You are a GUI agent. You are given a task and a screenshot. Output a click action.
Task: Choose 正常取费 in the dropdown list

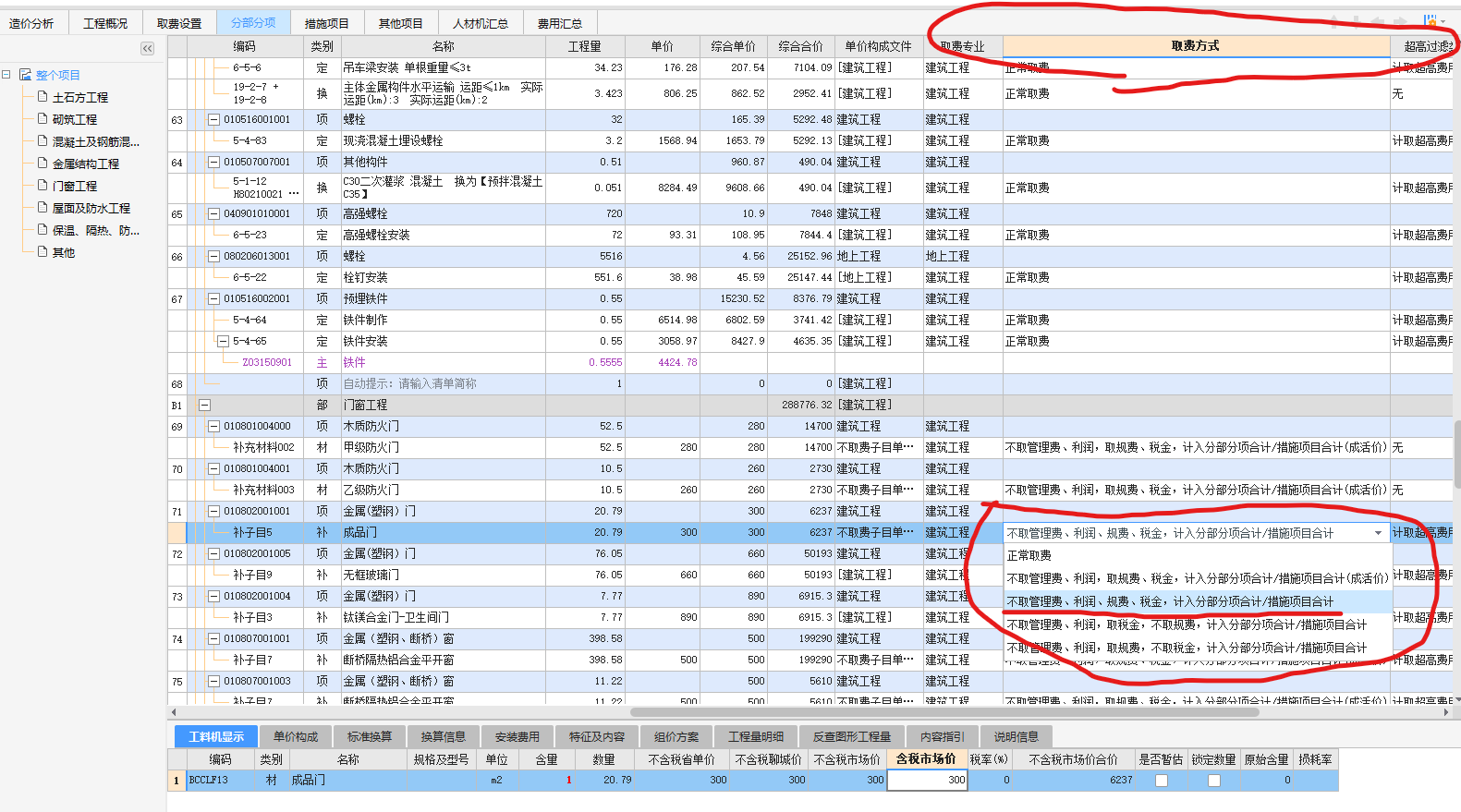pyautogui.click(x=1198, y=555)
